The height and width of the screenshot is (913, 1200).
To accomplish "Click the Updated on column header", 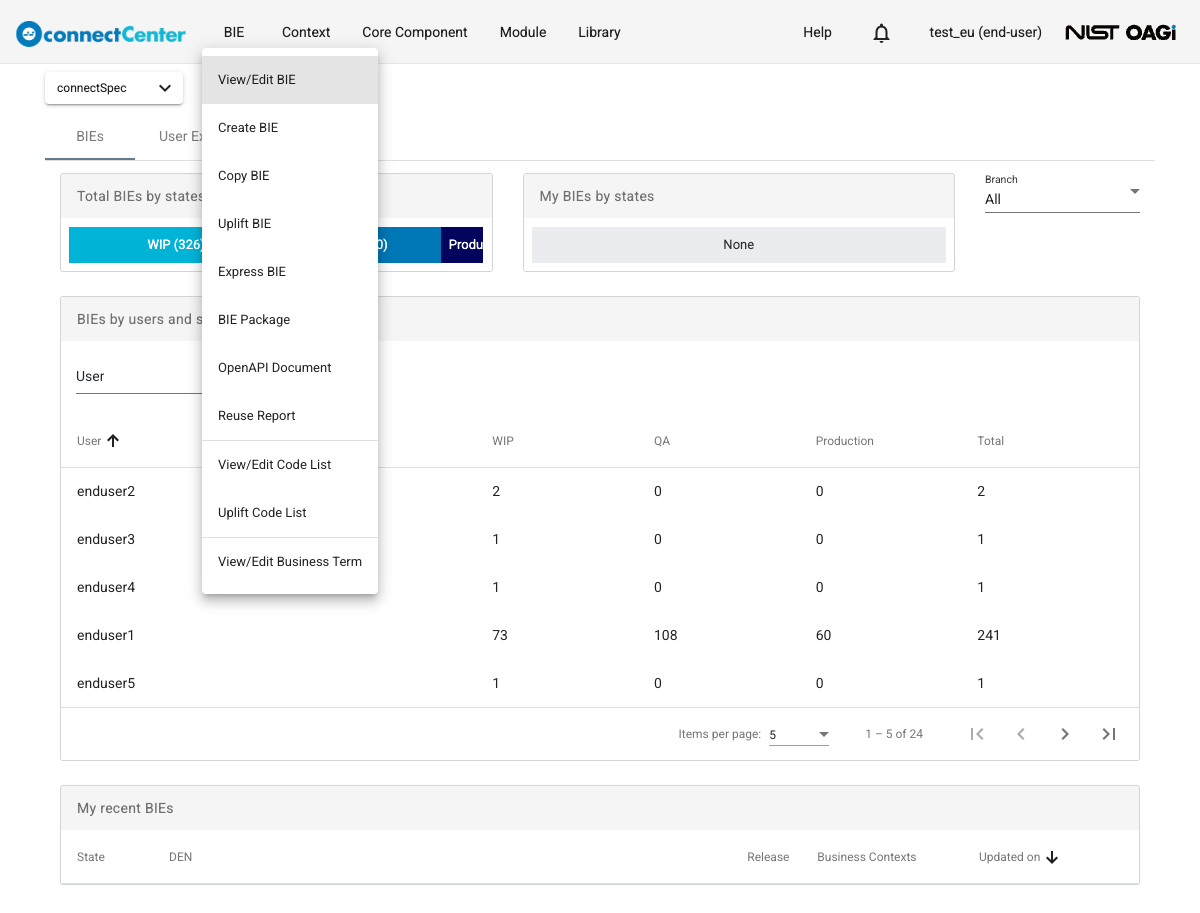I will pos(1010,857).
